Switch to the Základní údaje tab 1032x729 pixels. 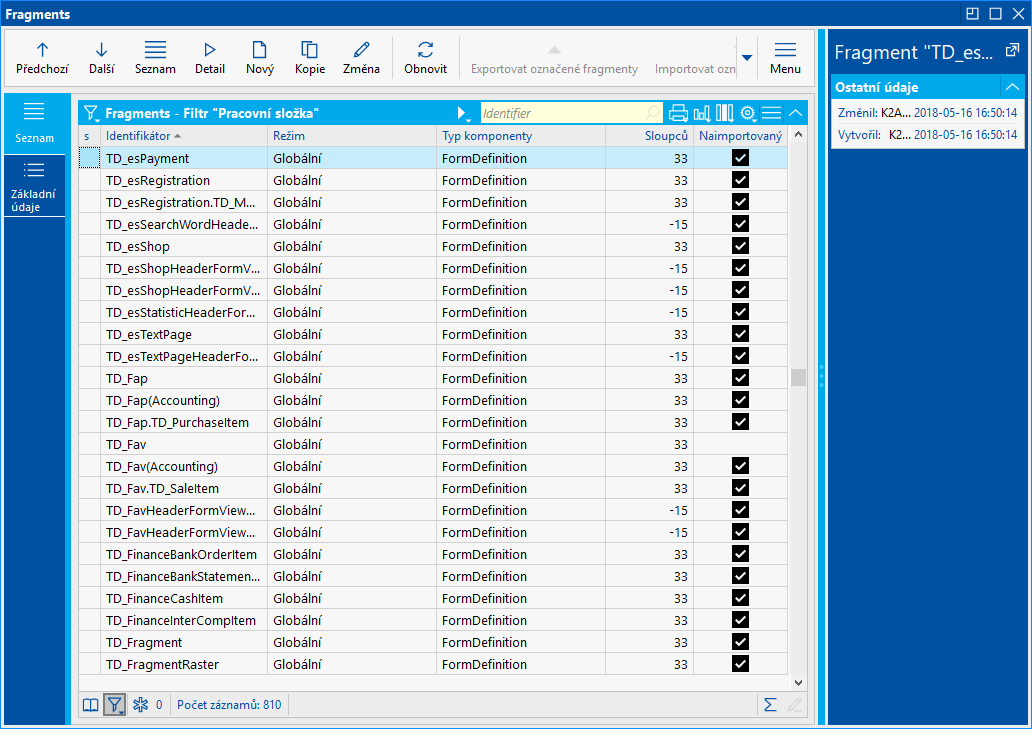point(34,185)
